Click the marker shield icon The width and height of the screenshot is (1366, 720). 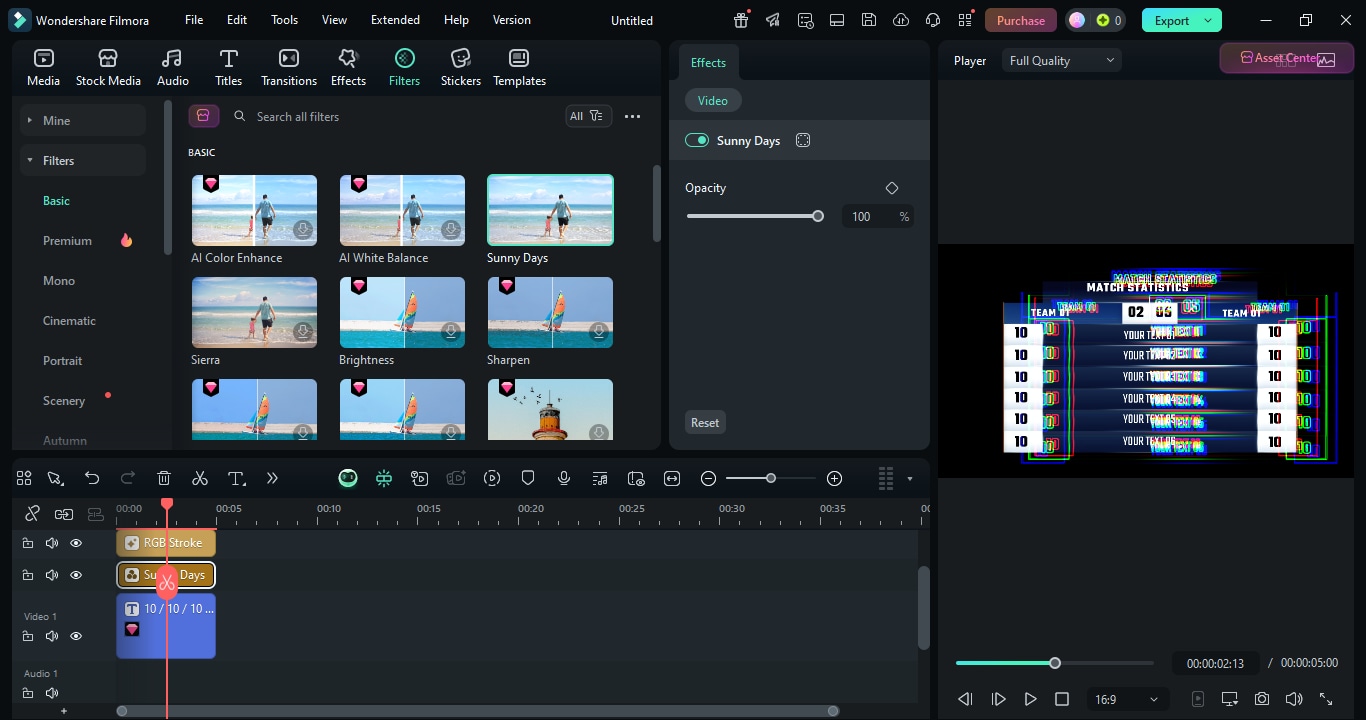pyautogui.click(x=528, y=478)
